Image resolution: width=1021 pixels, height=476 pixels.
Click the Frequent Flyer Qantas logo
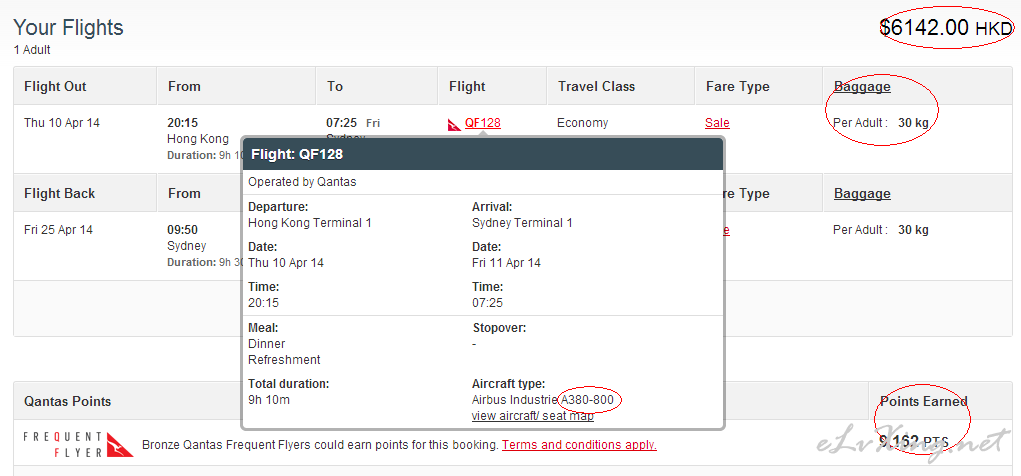coord(78,444)
